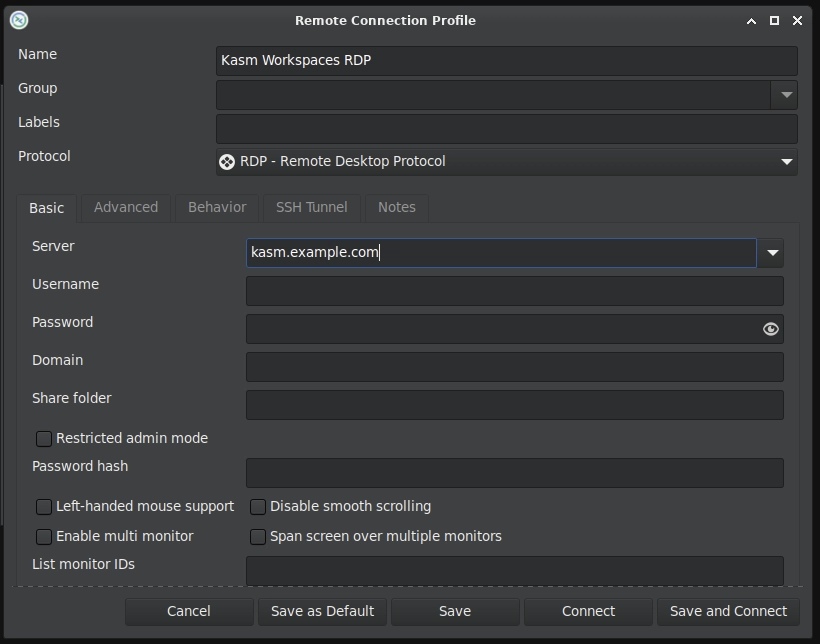
Task: Click into the Group text field
Action: pyautogui.click(x=493, y=95)
